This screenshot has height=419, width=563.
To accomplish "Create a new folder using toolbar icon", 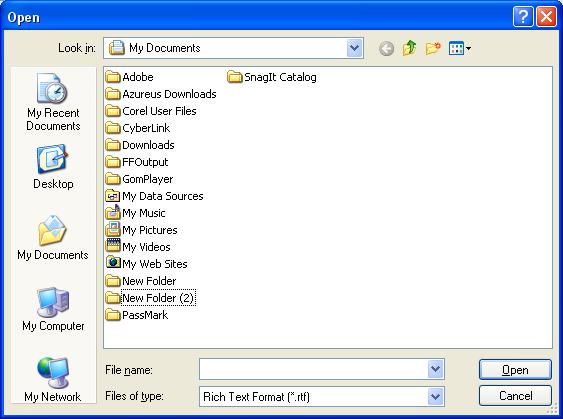I will click(x=433, y=48).
